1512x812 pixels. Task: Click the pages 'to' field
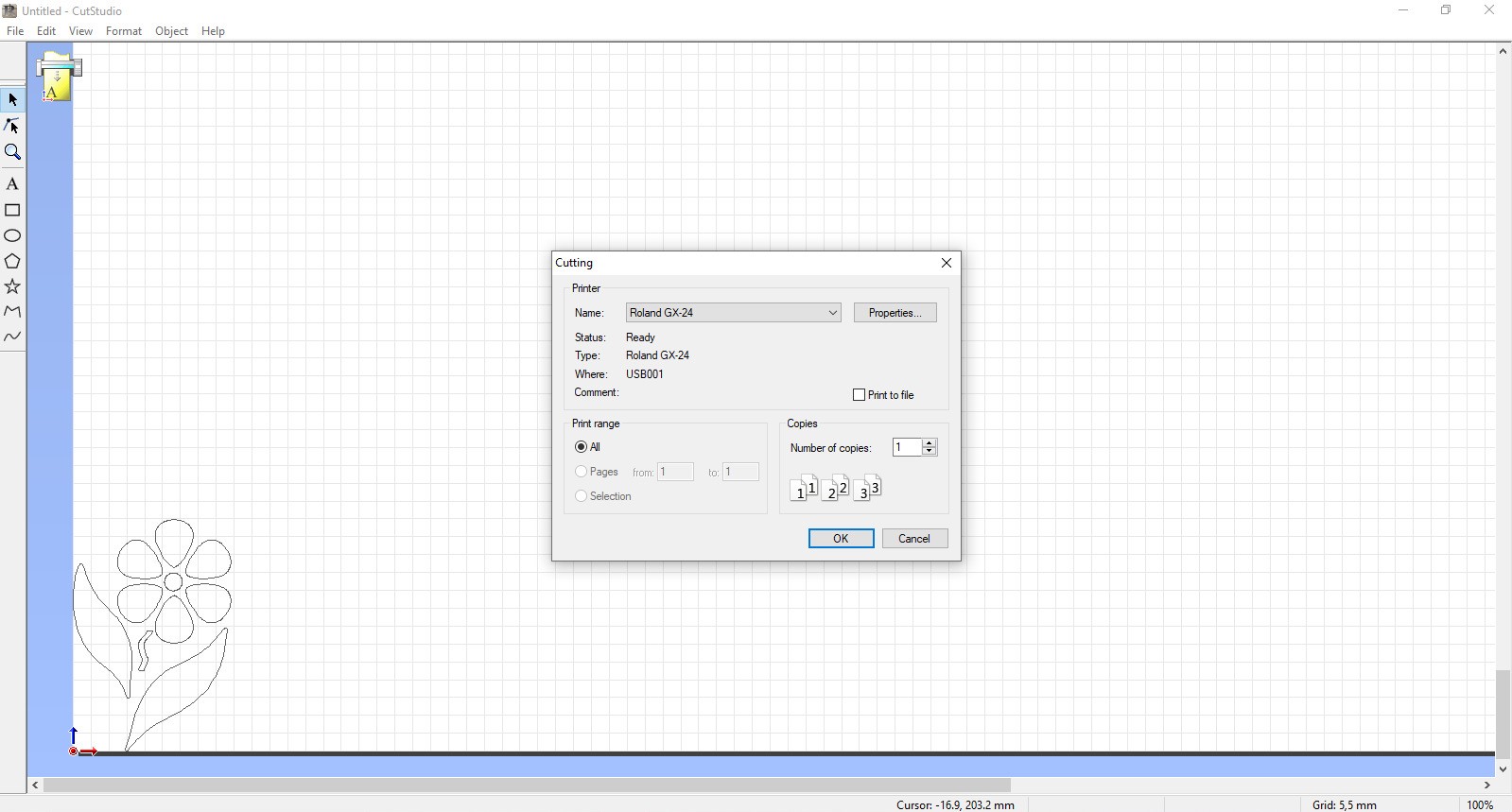tap(740, 472)
